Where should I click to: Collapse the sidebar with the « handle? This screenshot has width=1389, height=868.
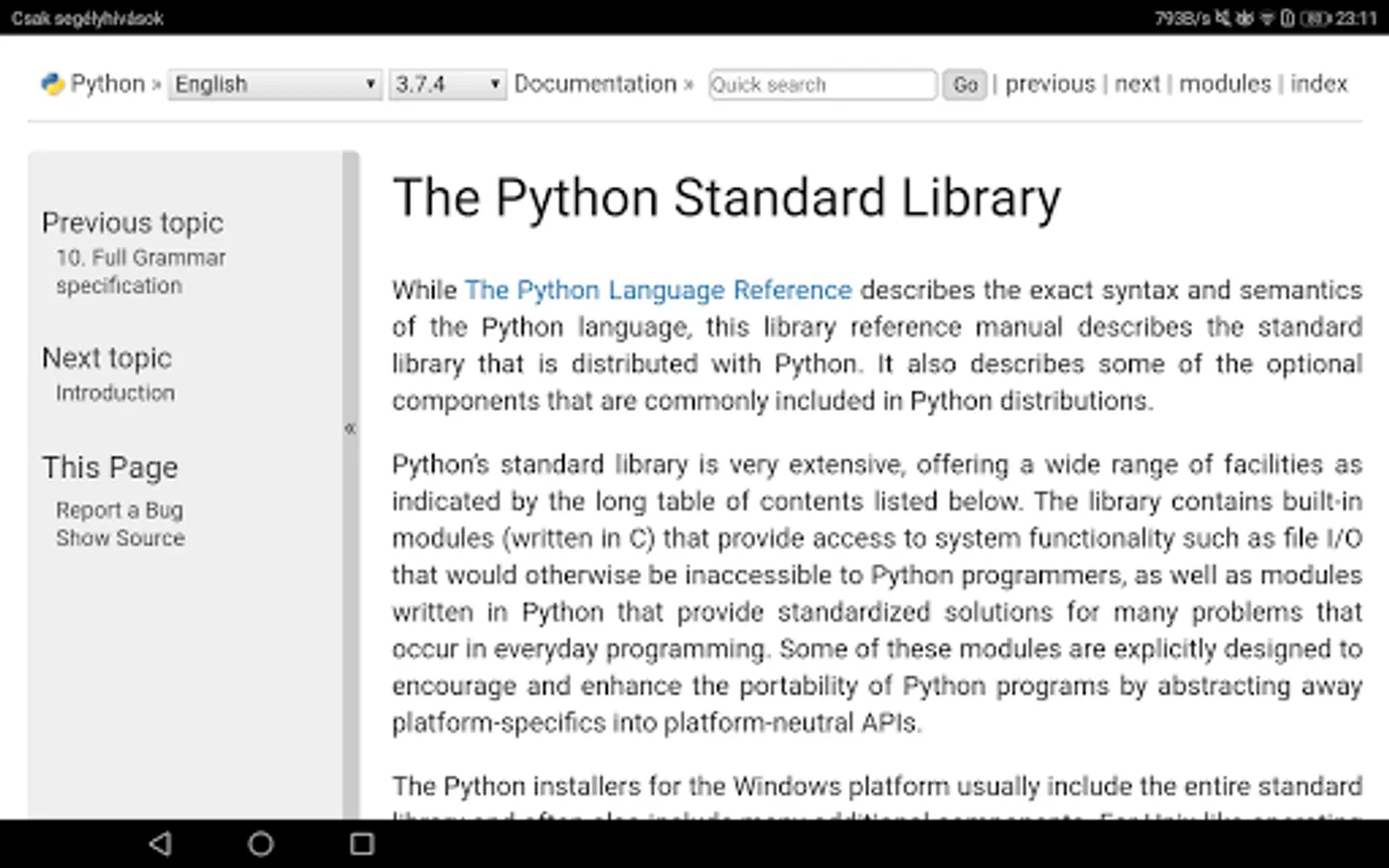350,428
